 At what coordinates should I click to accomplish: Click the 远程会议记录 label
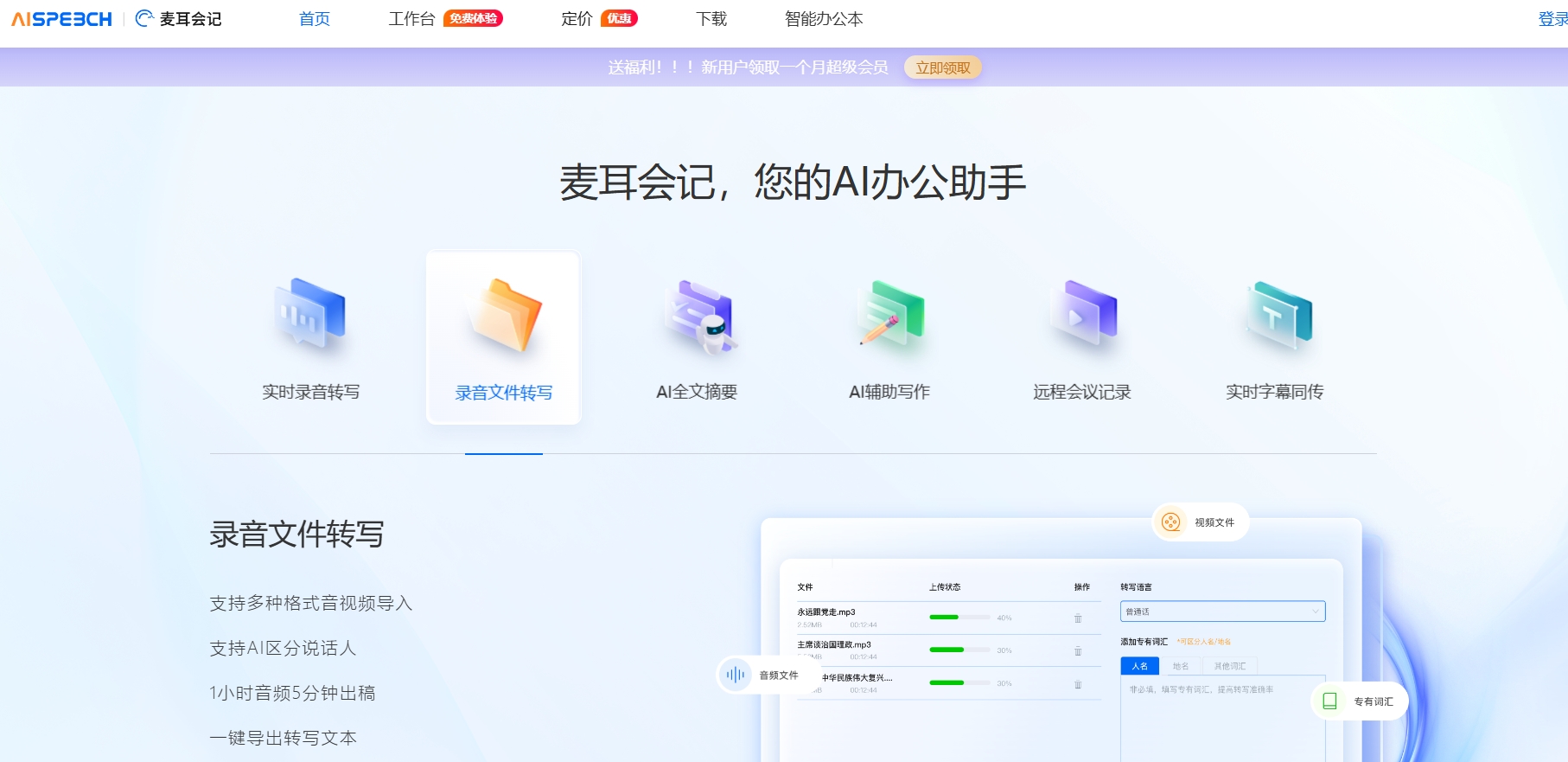1082,392
